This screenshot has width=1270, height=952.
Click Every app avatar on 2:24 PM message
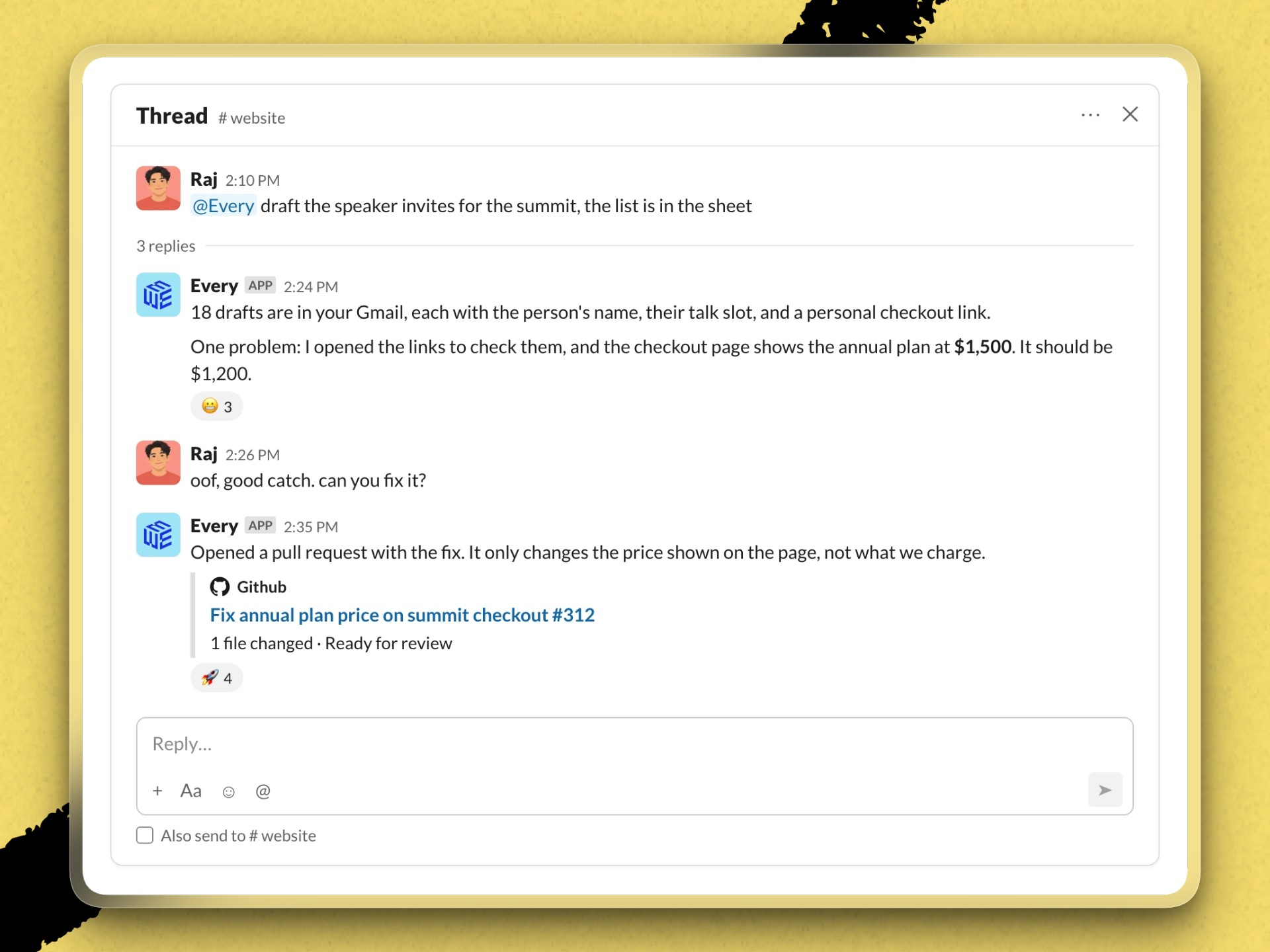pos(158,295)
